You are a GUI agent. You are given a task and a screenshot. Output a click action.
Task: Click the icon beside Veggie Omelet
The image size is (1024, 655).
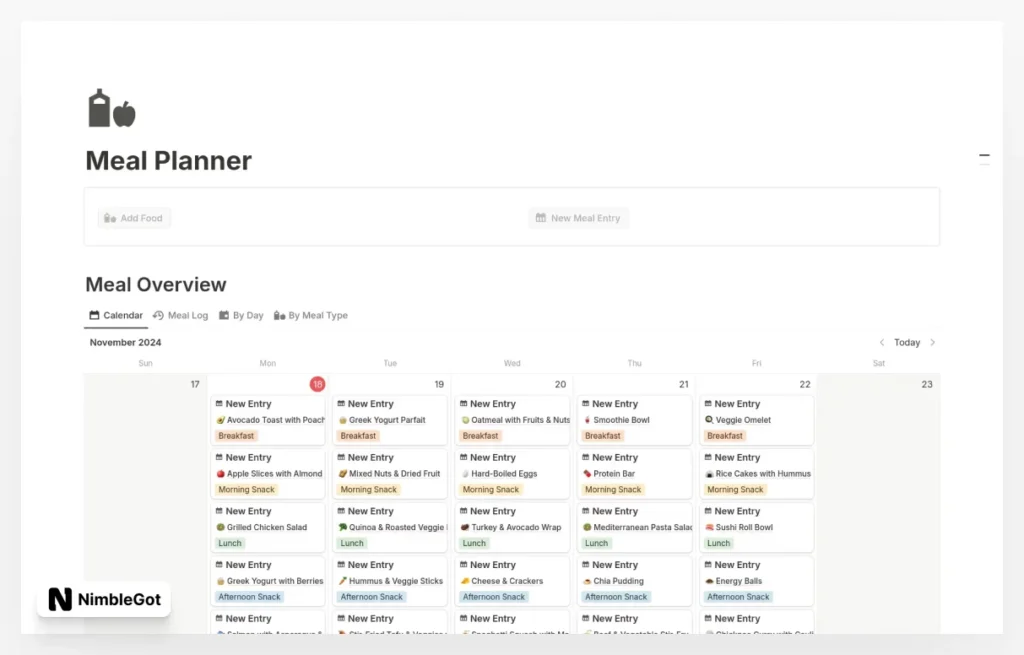point(709,420)
